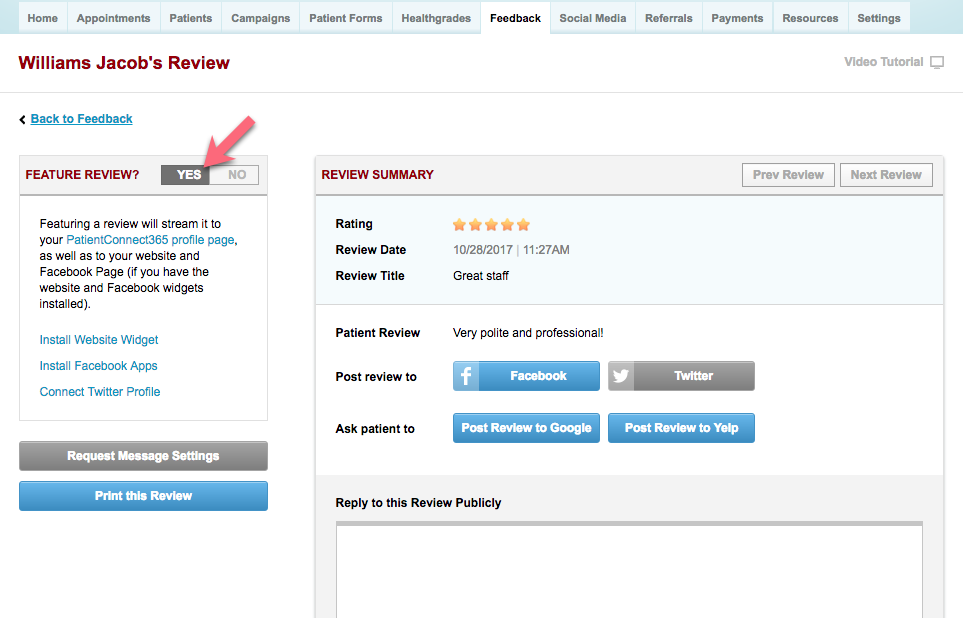Viewport: 963px width, 618px height.
Task: Open the PatientConnect365 profile page link
Action: [x=151, y=240]
